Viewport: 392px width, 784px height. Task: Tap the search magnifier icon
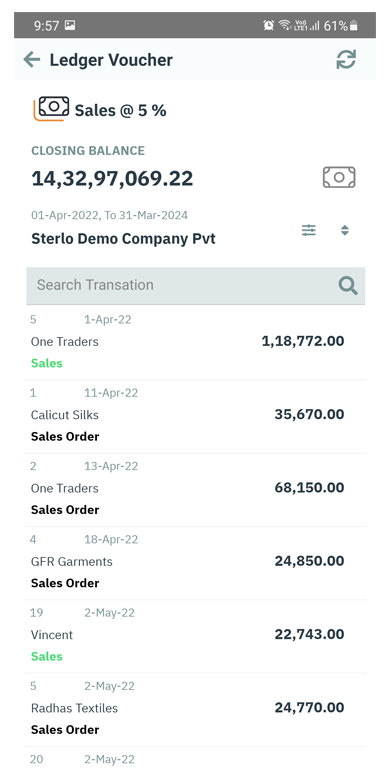348,286
